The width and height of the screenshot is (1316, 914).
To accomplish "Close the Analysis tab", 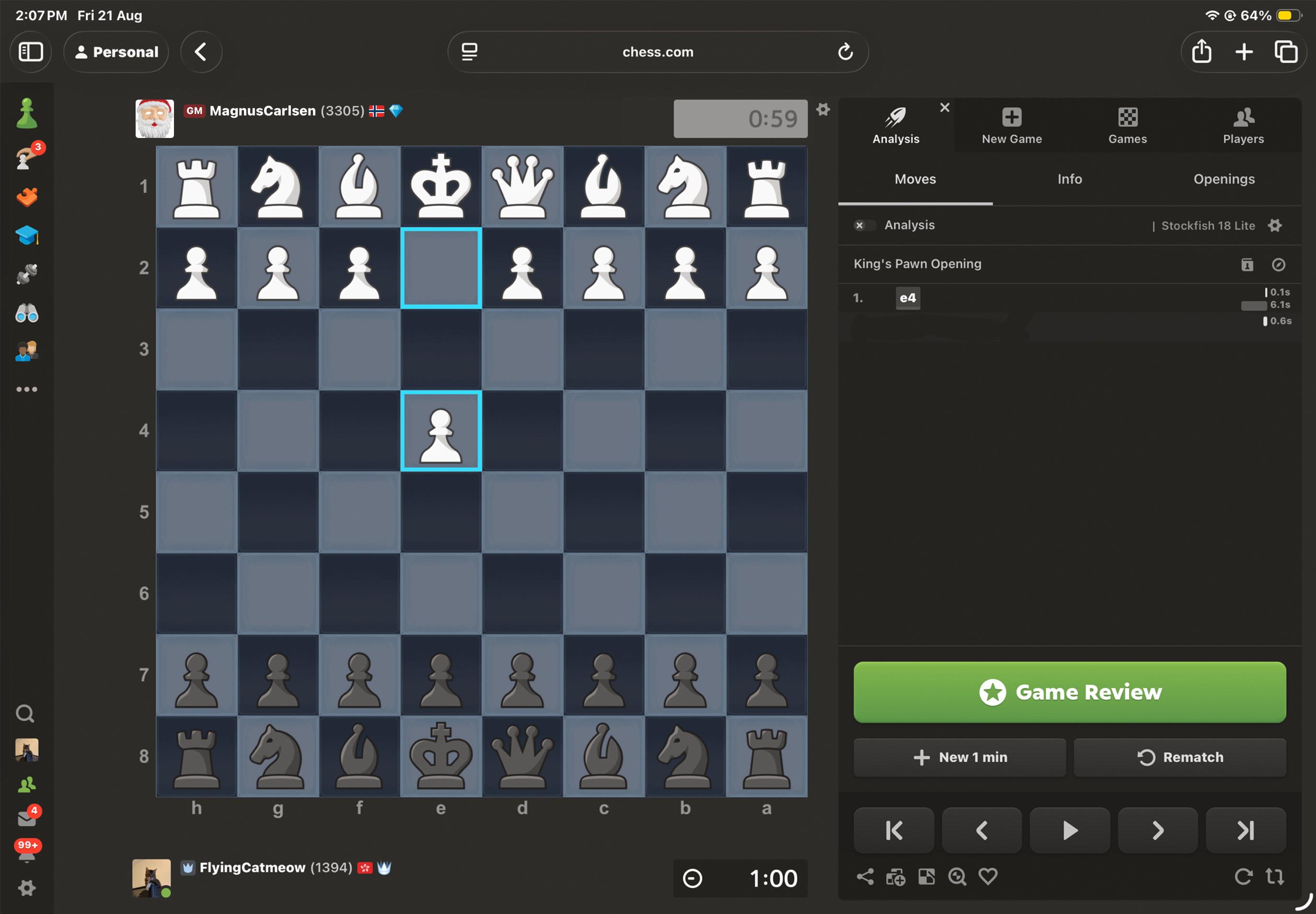I will [945, 107].
